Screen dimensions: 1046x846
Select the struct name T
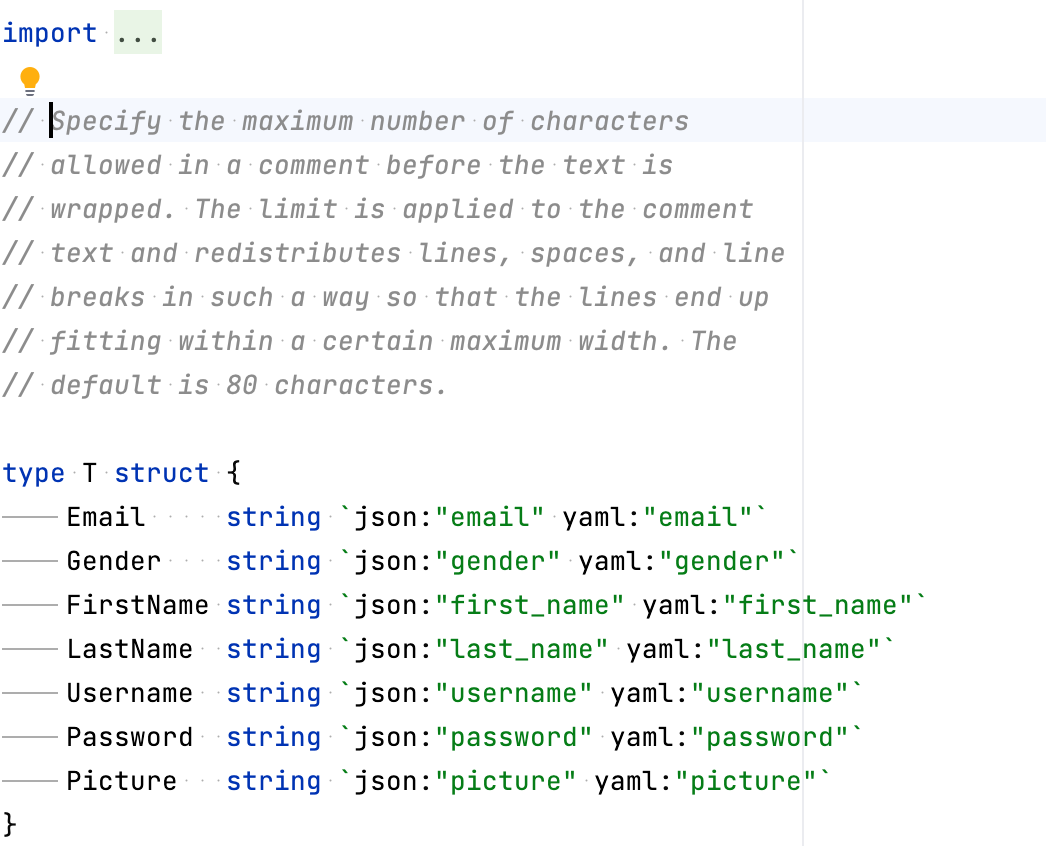89,472
